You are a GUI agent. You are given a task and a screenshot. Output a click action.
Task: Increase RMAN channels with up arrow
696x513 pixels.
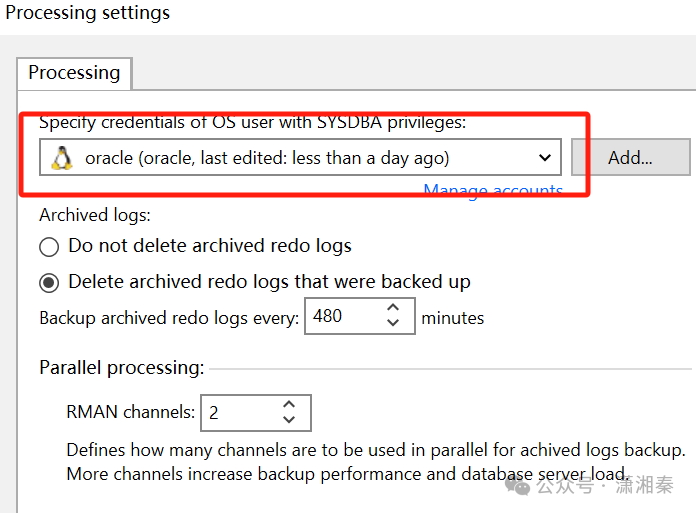[x=289, y=405]
